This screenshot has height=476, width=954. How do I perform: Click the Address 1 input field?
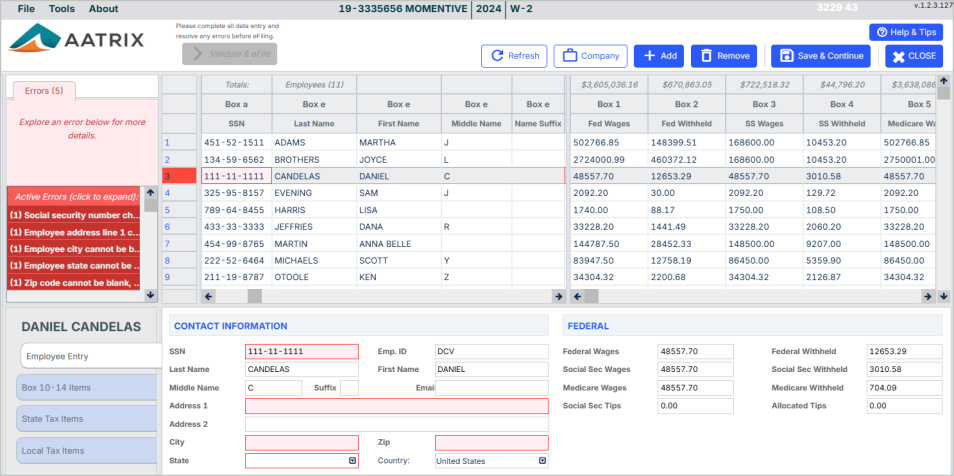(396, 406)
